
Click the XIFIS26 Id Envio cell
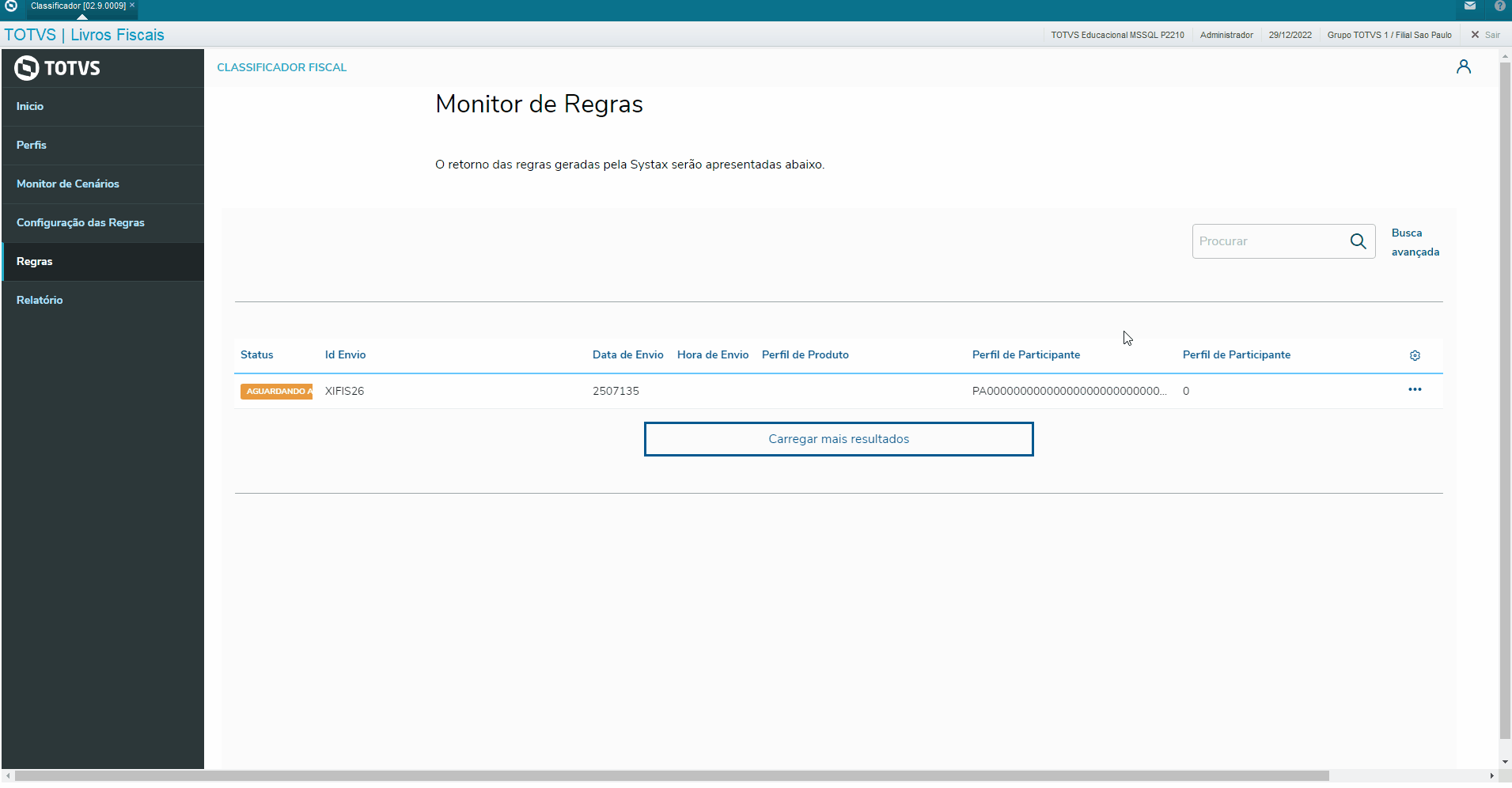pyautogui.click(x=345, y=392)
